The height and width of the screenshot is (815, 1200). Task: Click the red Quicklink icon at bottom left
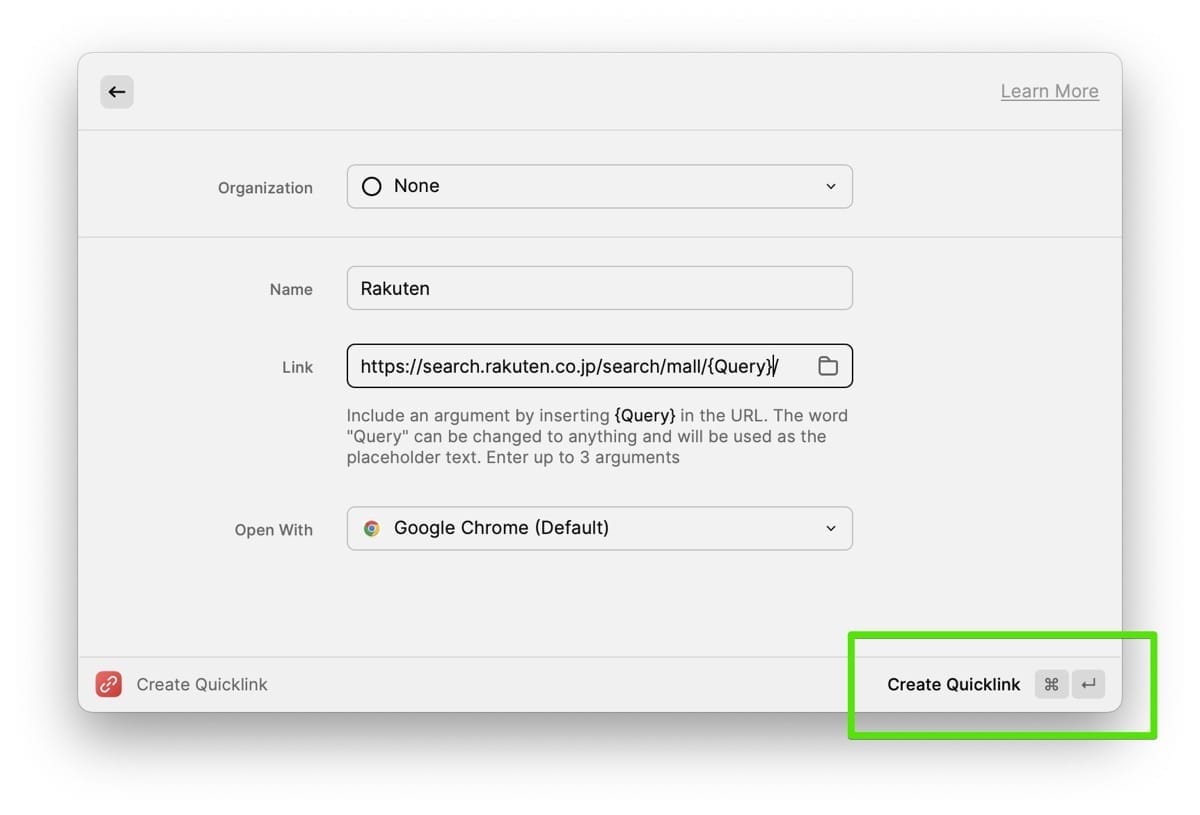point(109,684)
